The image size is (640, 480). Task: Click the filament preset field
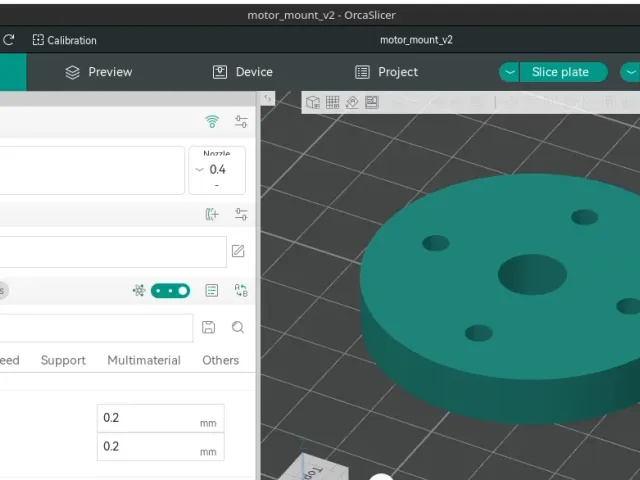[x=113, y=252]
